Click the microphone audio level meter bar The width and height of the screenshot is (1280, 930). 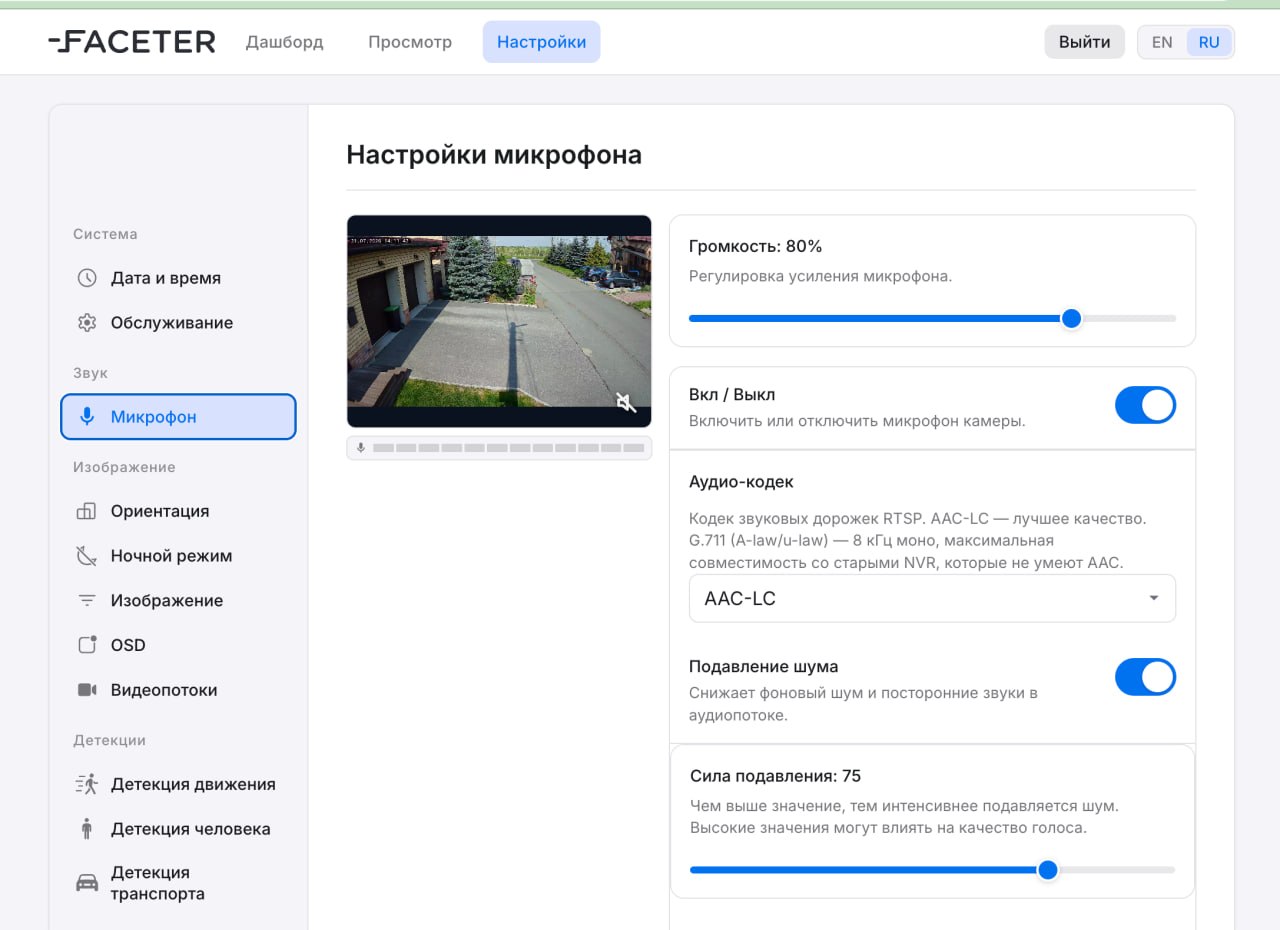[x=499, y=448]
